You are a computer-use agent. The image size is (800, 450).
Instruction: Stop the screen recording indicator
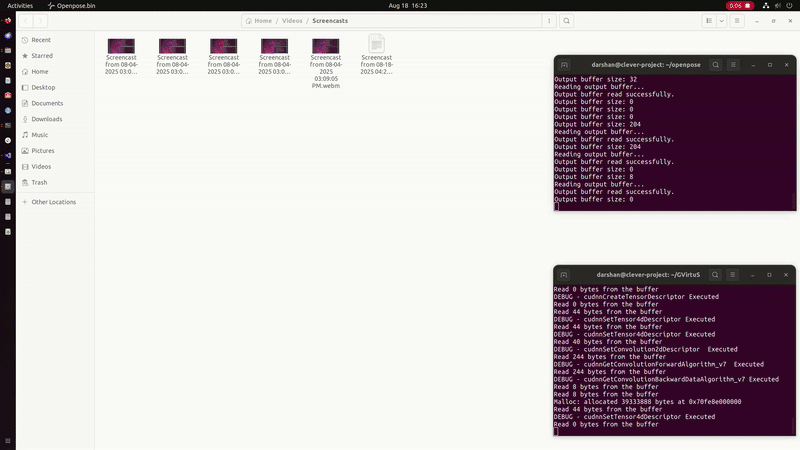click(734, 5)
